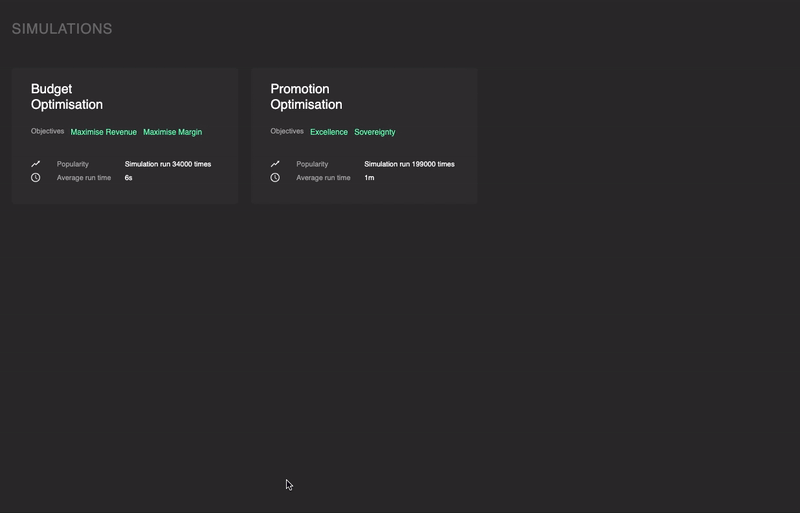The width and height of the screenshot is (800, 513).
Task: Click "Simulation run 199000 times" text
Action: click(409, 164)
